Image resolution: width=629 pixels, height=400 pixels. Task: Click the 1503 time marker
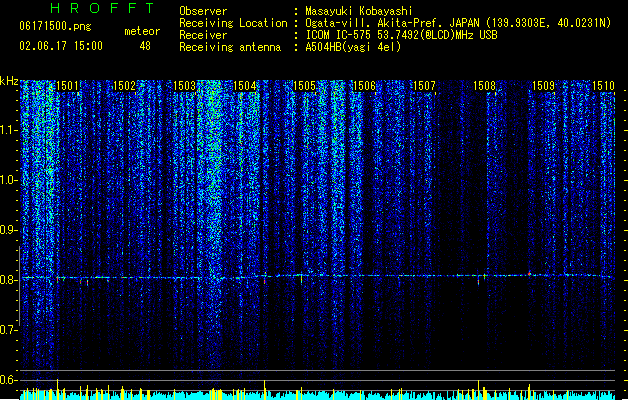click(x=184, y=86)
